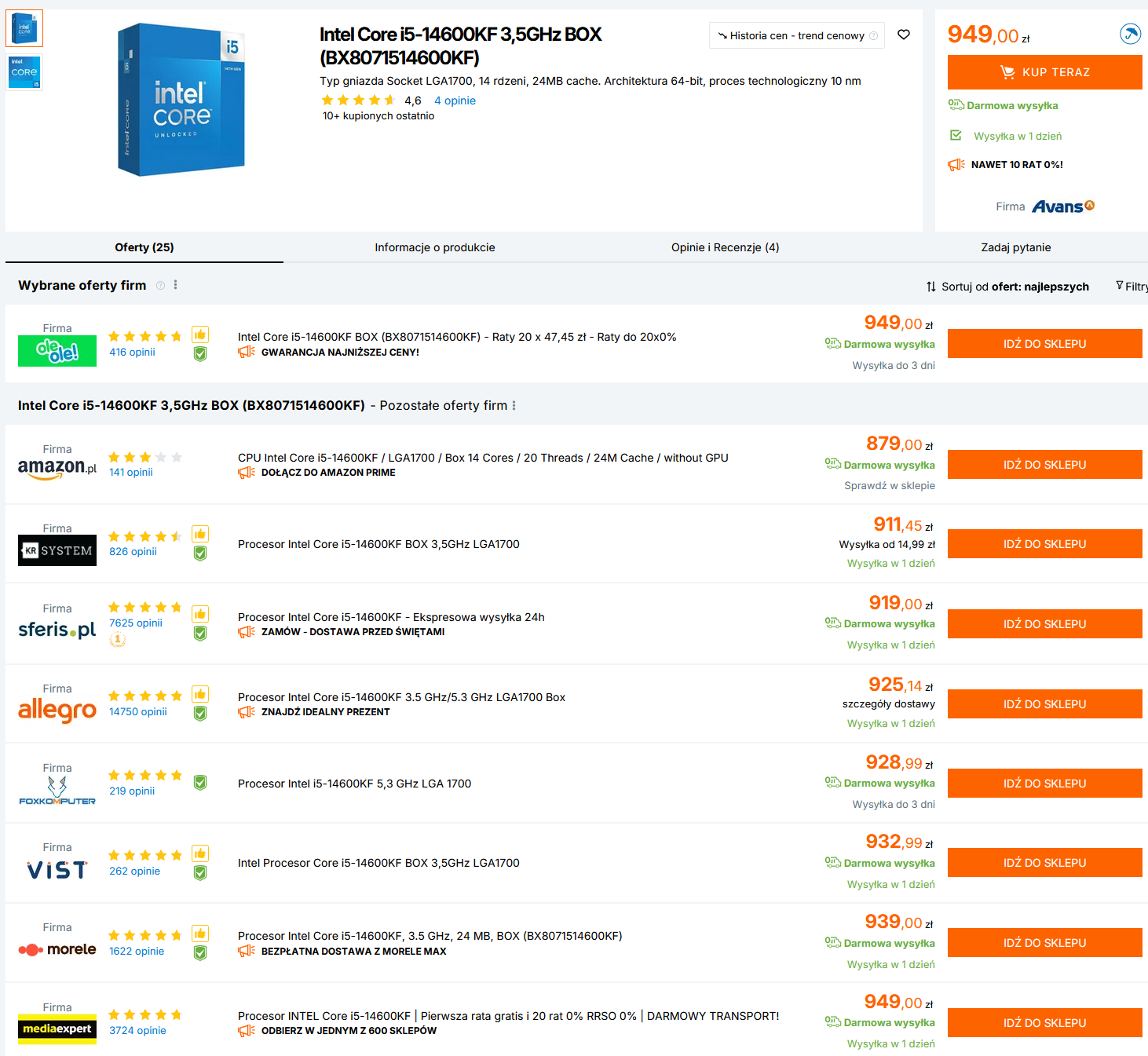1148x1056 pixels.
Task: Click green shield badge in Morele offer
Action: pyautogui.click(x=200, y=953)
